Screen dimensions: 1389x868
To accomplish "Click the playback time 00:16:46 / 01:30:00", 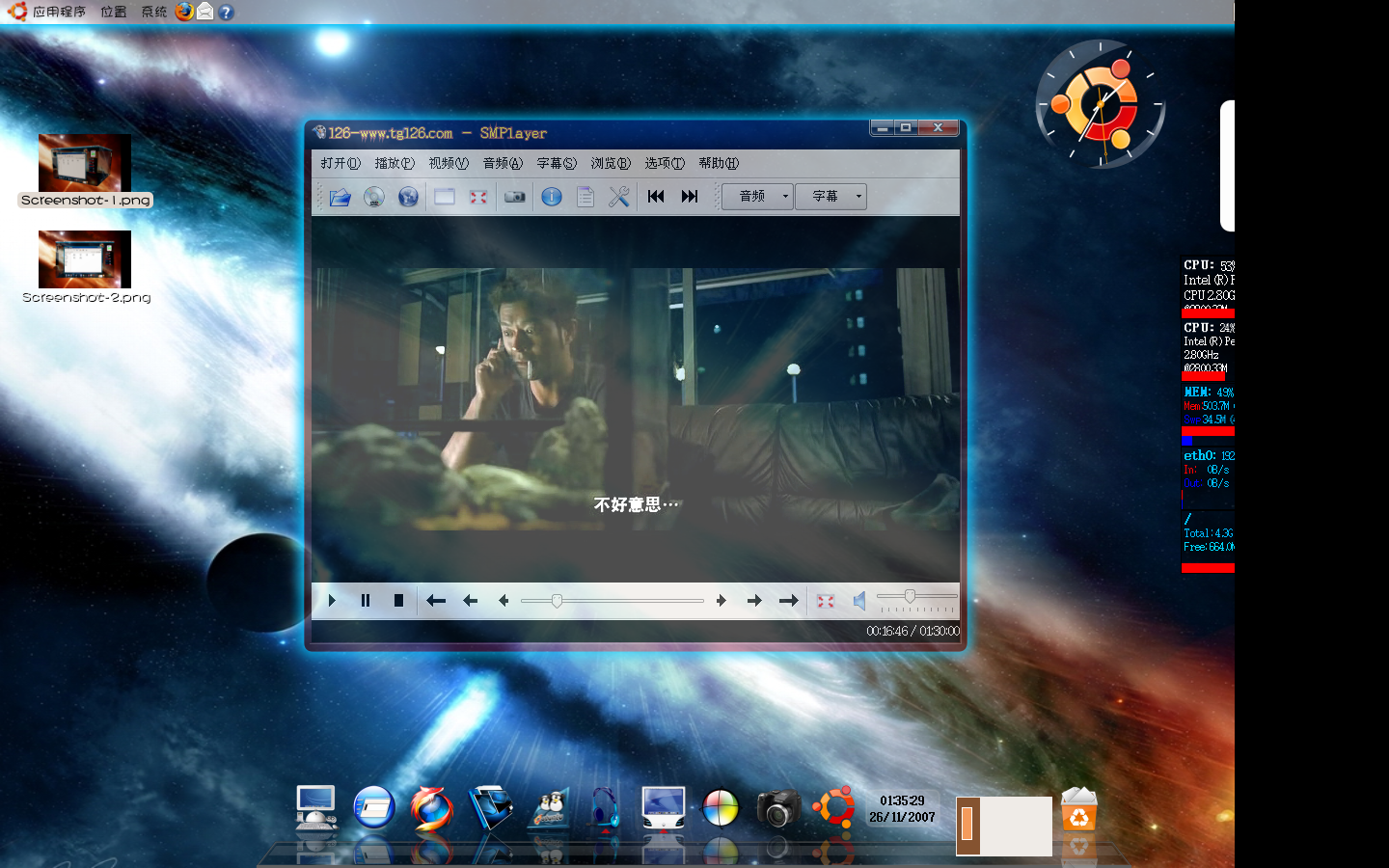I will tap(912, 631).
